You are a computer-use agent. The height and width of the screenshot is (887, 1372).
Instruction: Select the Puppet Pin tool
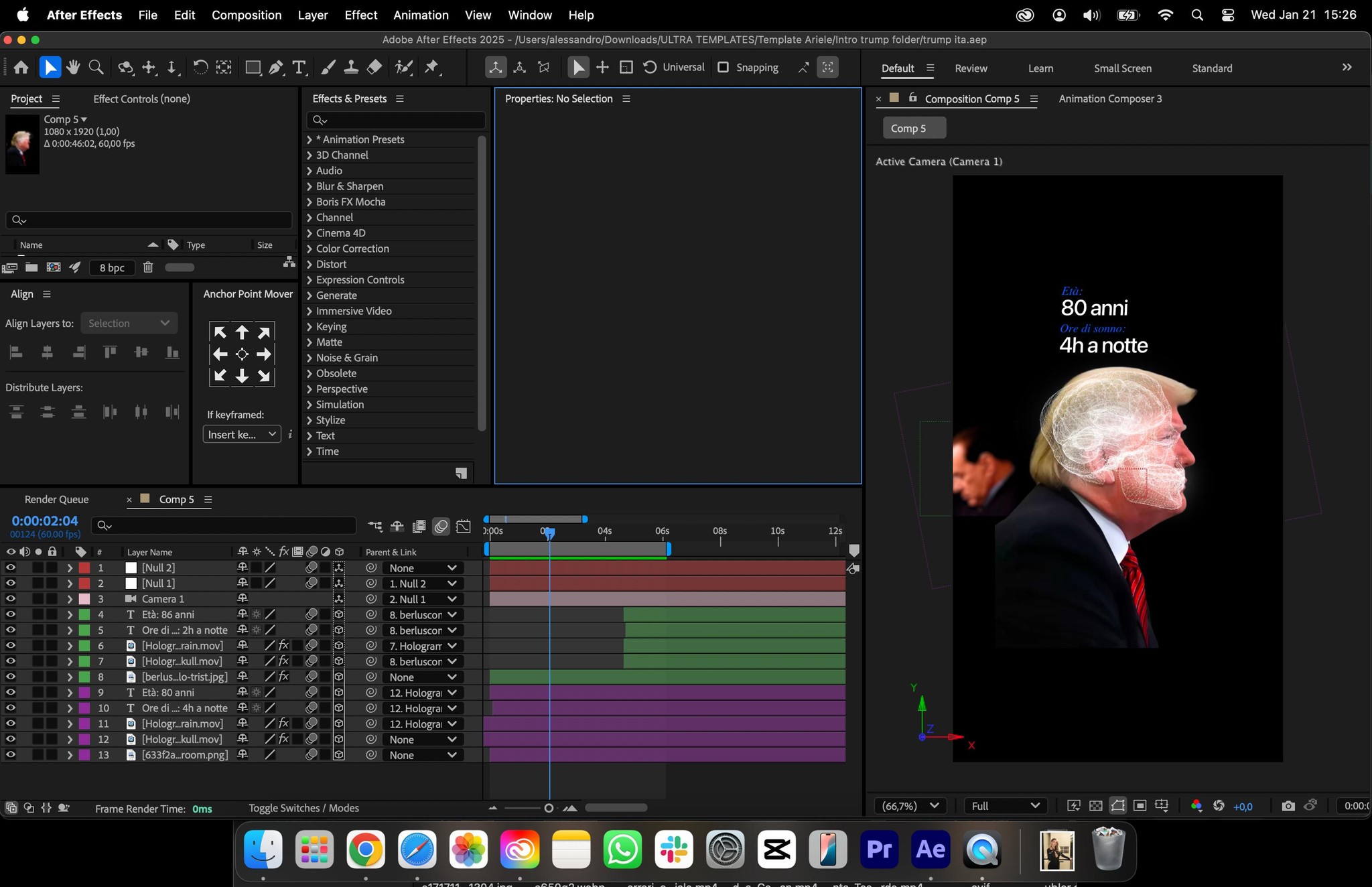click(x=432, y=67)
